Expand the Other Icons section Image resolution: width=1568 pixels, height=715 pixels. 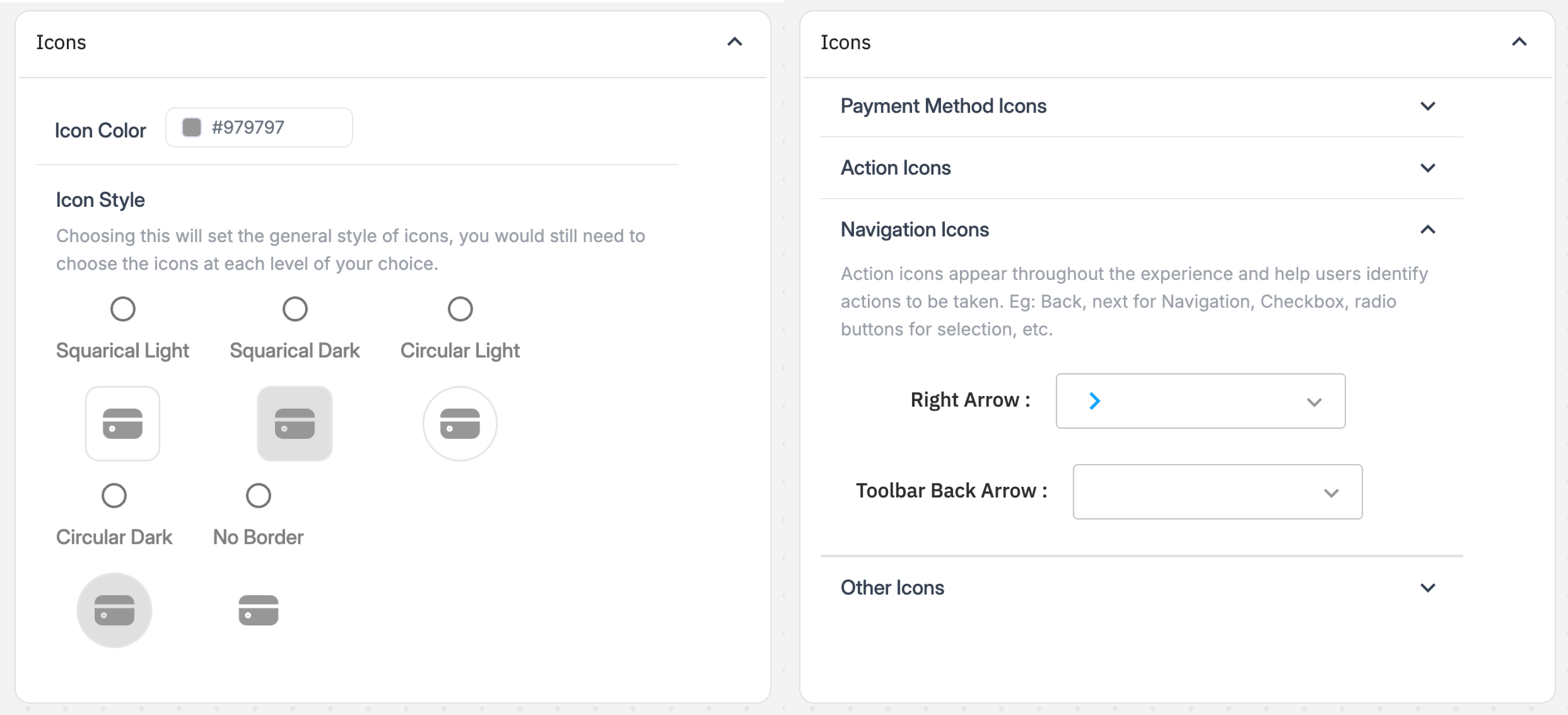pos(1428,588)
